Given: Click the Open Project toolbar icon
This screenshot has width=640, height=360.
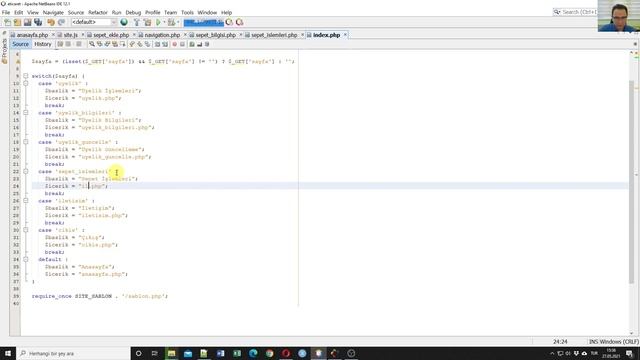Looking at the screenshot, I should click(27, 22).
